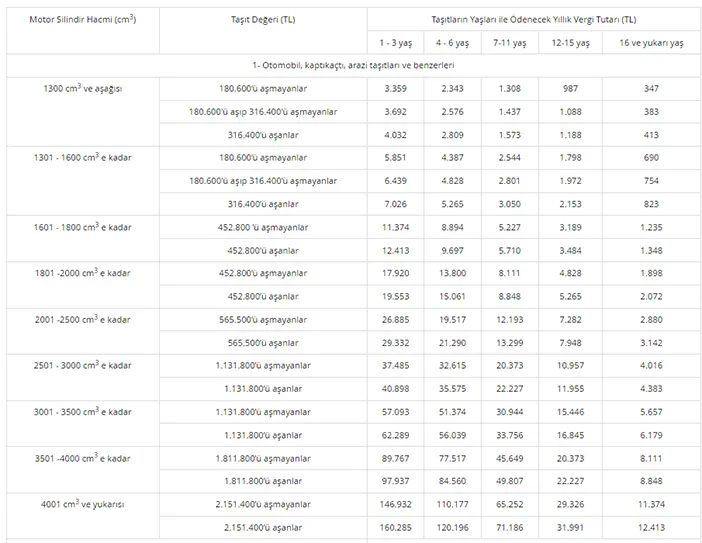The height and width of the screenshot is (543, 702).
Task: Select the "12-15 yaş" column header
Action: (569, 43)
